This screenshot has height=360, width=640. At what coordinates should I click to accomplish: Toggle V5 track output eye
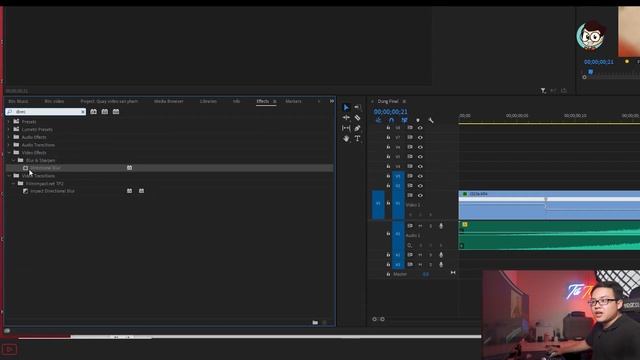[x=420, y=157]
